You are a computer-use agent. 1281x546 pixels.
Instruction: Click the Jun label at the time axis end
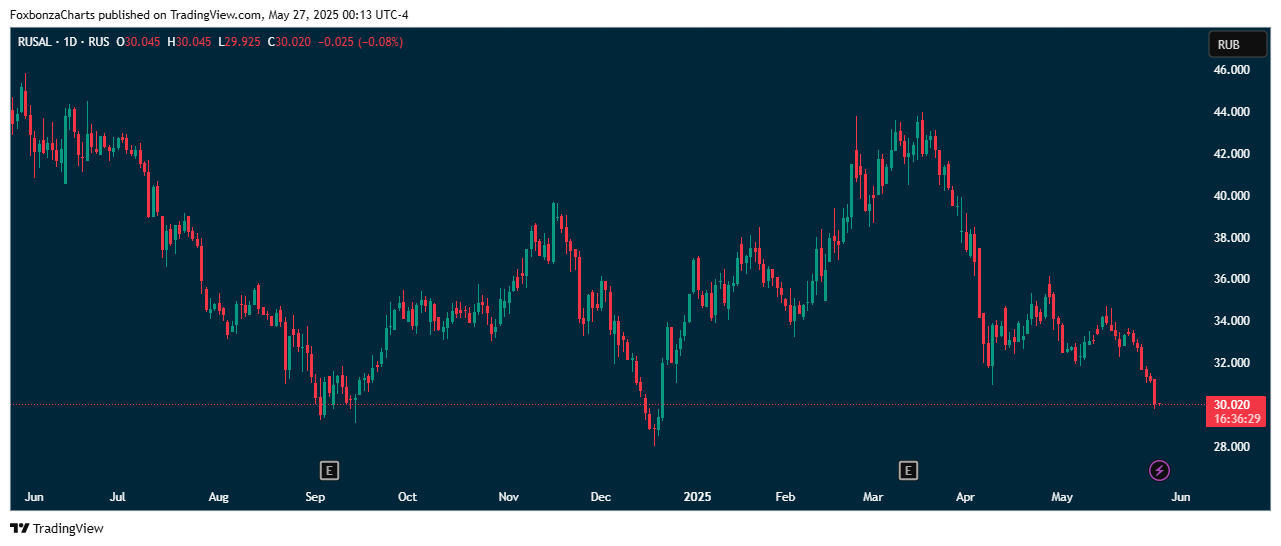tap(1180, 496)
